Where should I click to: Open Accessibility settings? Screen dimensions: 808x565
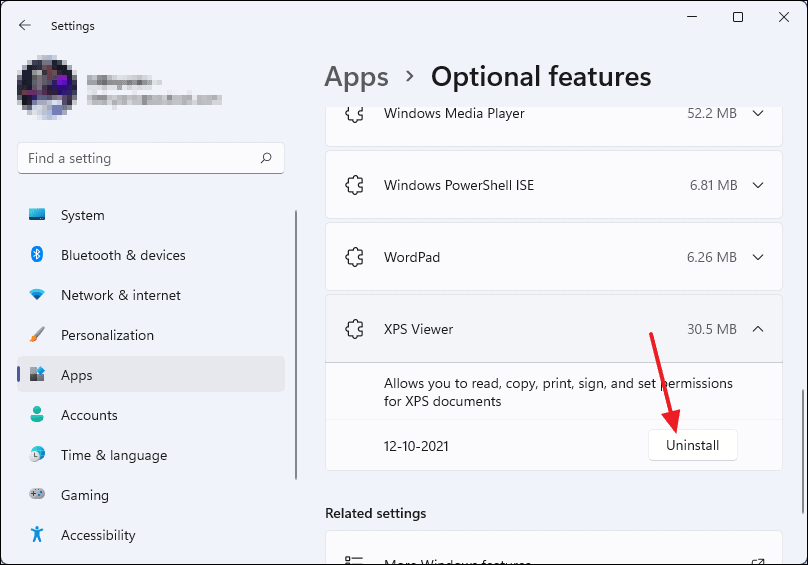coord(150,535)
